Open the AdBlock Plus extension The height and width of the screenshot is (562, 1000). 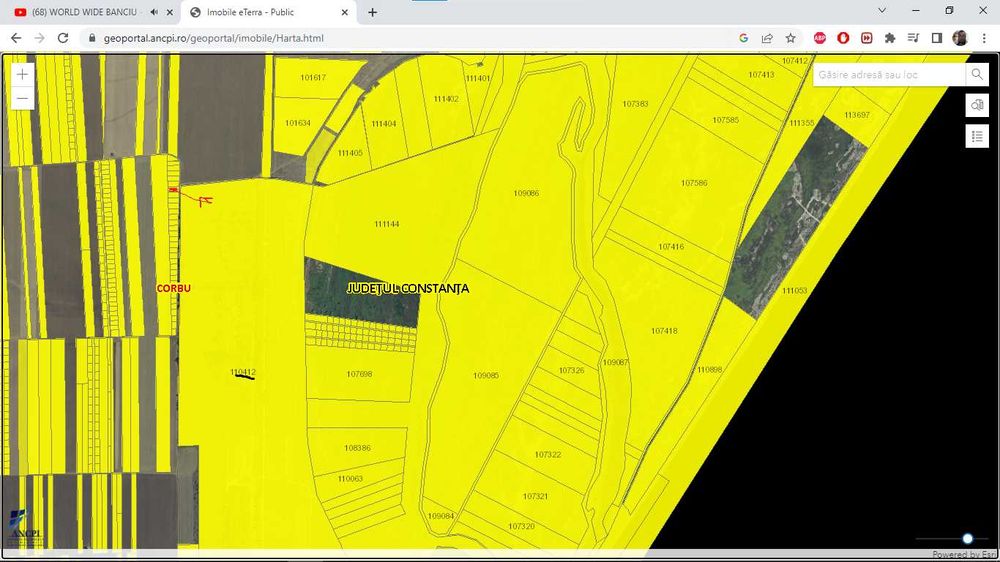[x=819, y=38]
